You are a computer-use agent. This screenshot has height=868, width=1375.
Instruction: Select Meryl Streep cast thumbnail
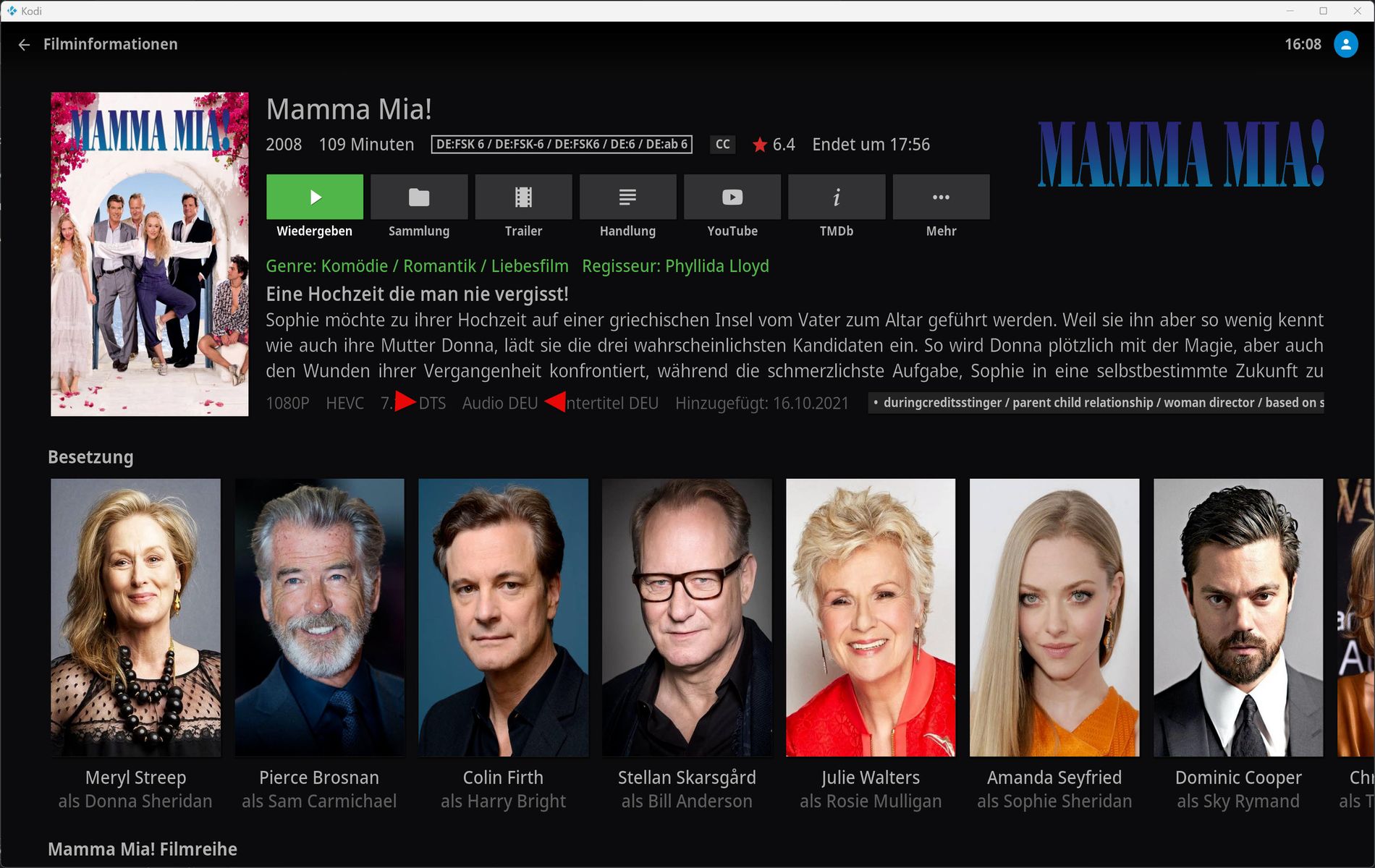(x=135, y=618)
